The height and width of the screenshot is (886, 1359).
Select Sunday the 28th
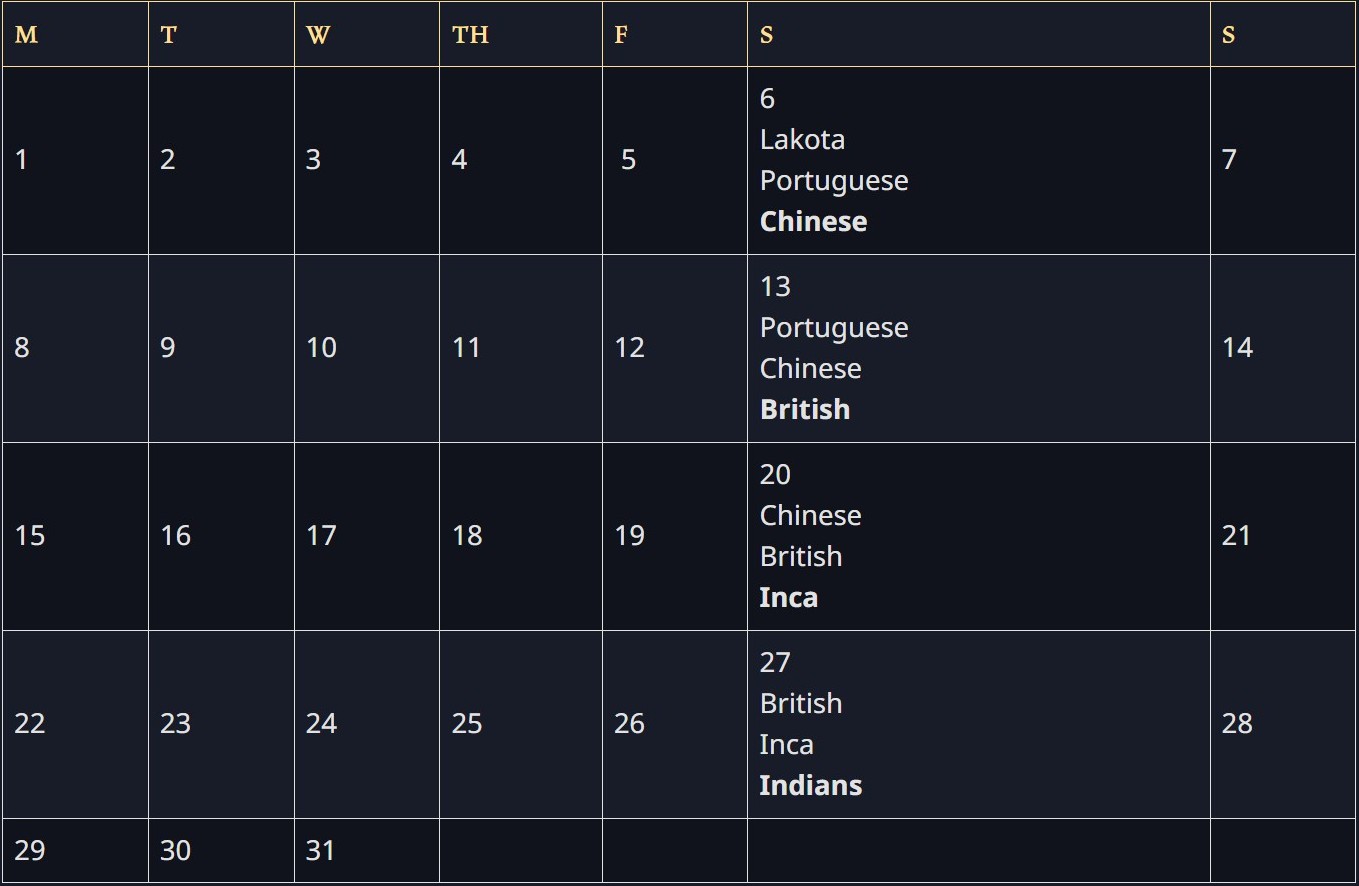tap(1237, 724)
